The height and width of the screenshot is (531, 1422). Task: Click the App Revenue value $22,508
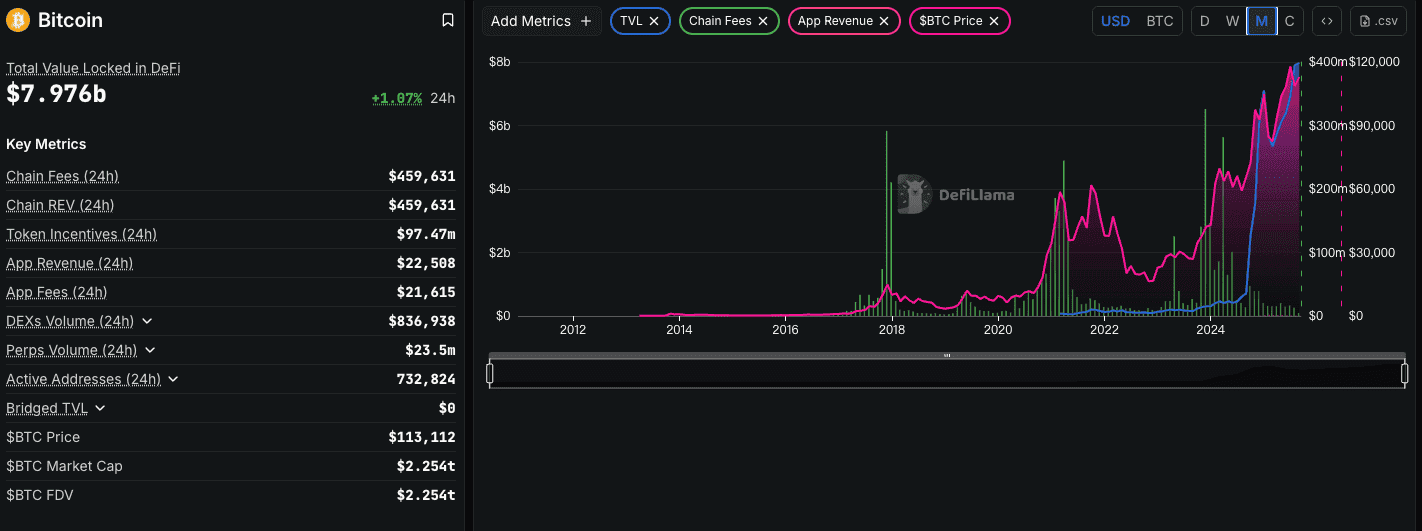(x=426, y=263)
